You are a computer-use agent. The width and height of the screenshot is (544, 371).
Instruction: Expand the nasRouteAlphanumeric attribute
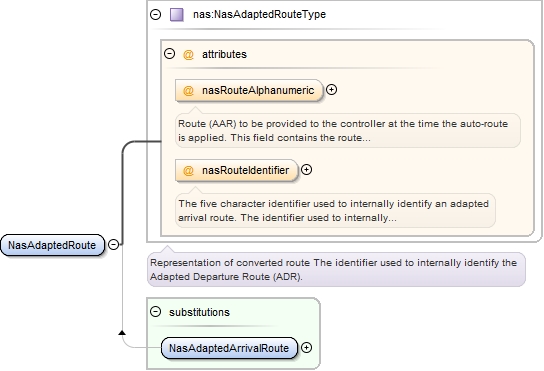(x=332, y=90)
